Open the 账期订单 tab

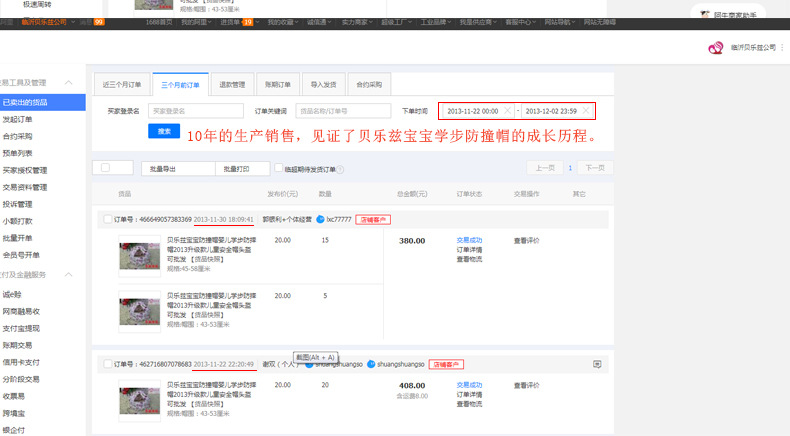click(x=278, y=85)
